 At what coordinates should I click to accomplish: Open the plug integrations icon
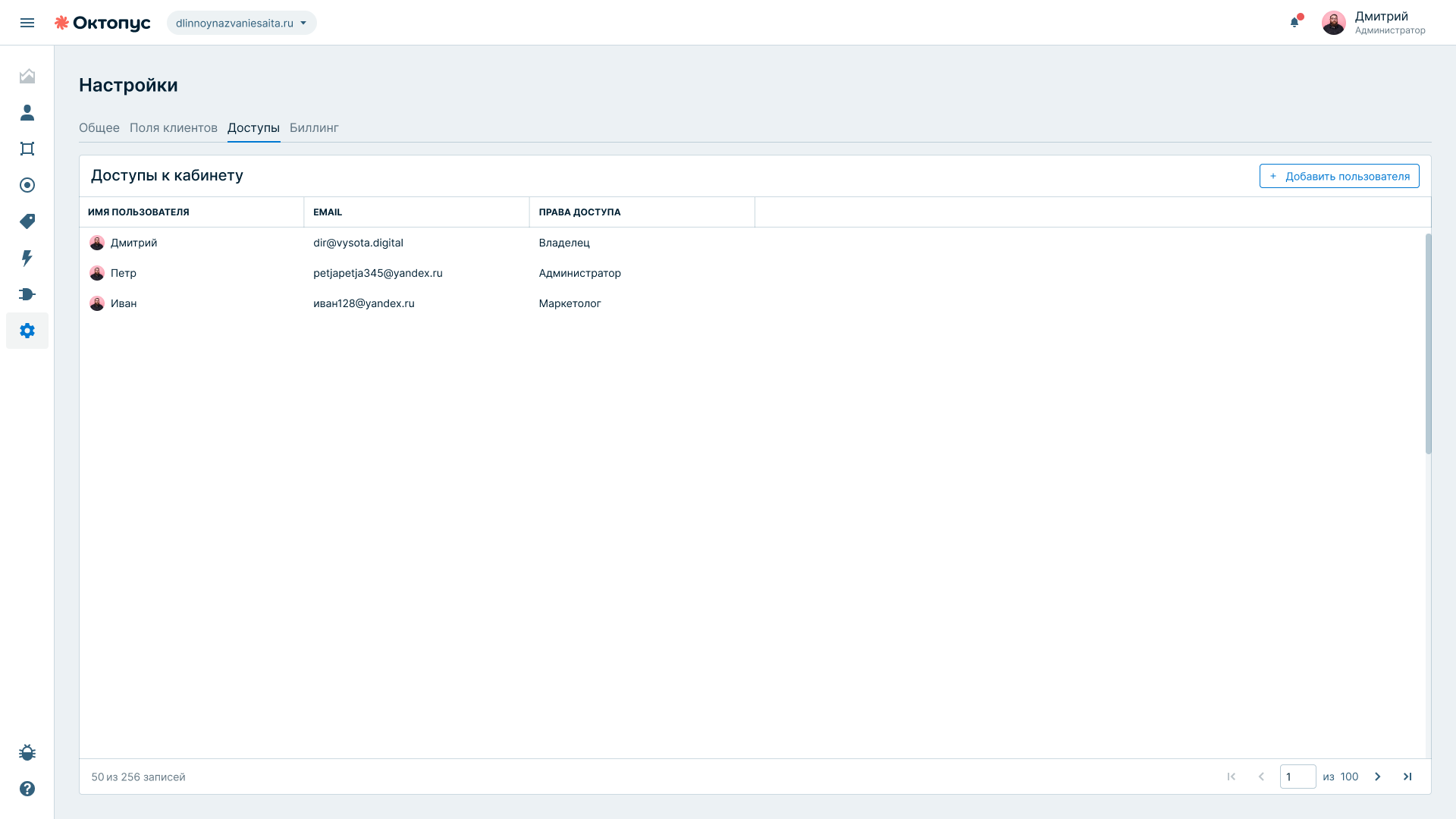(x=27, y=294)
